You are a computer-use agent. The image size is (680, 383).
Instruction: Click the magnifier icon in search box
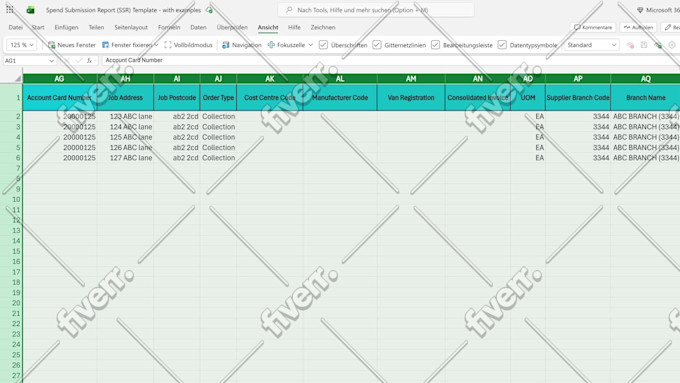(289, 10)
